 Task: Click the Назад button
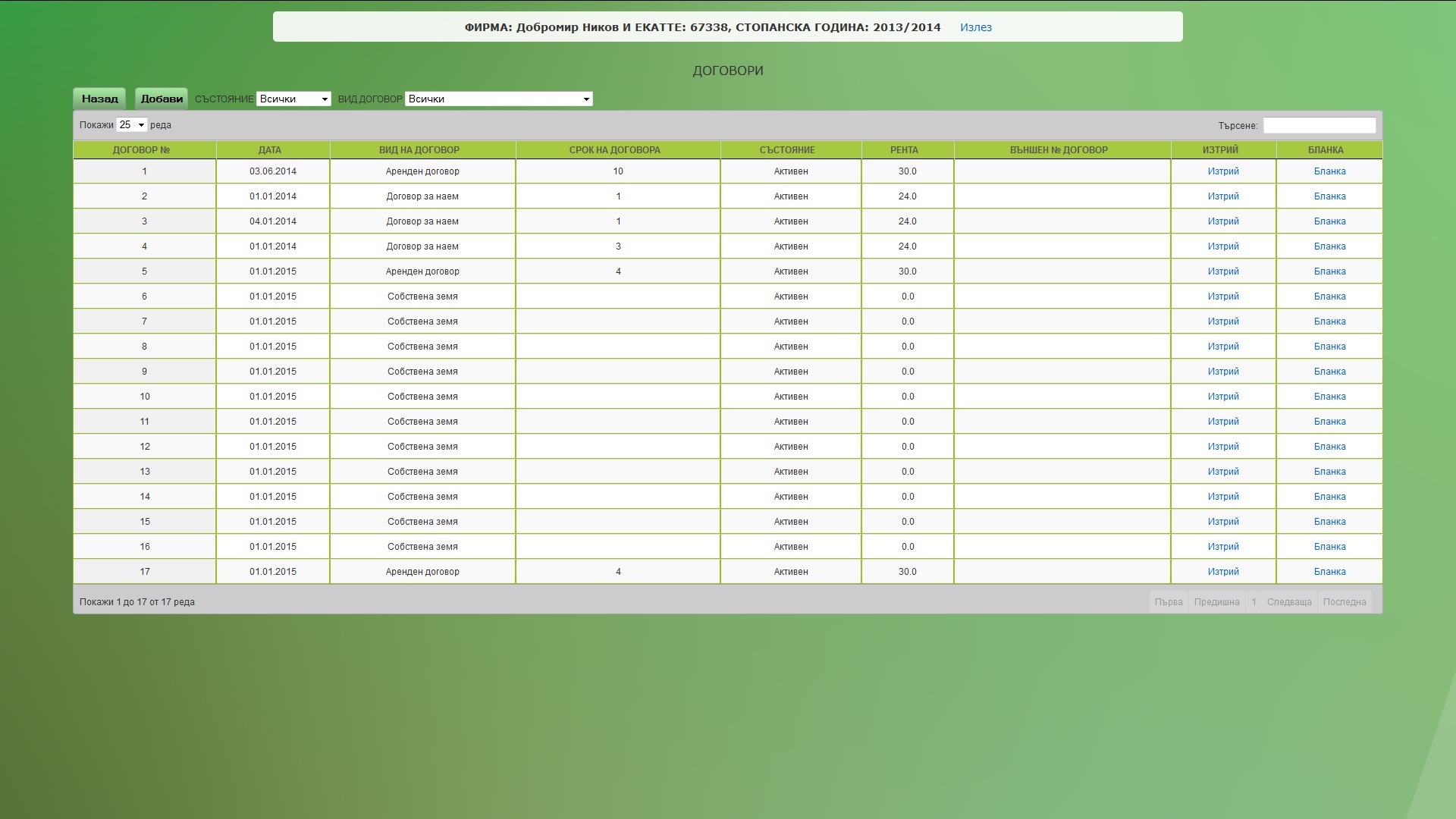click(x=99, y=99)
